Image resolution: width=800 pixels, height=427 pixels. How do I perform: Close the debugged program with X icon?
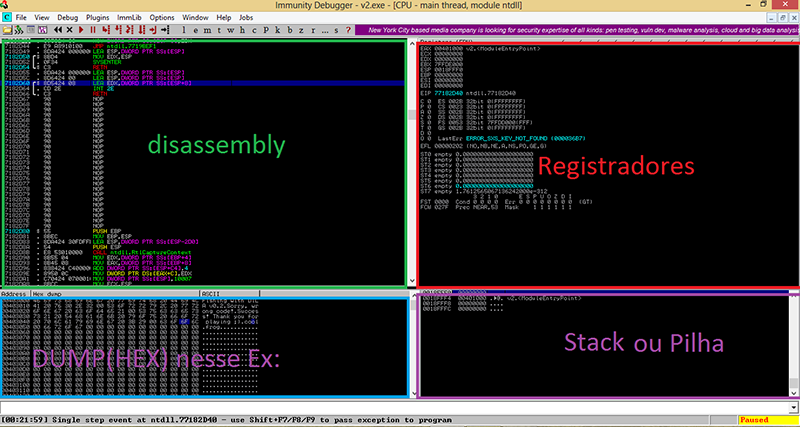pos(69,30)
